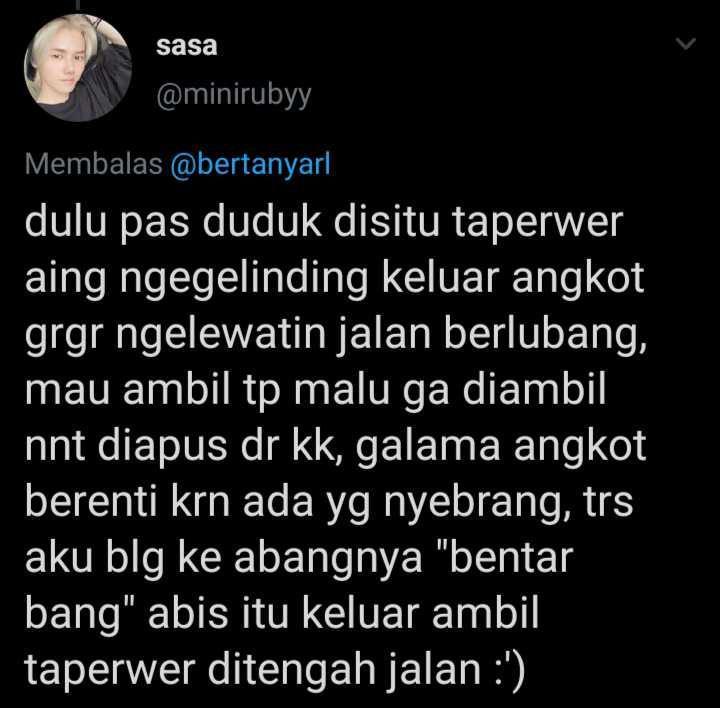Open the @minirubyy handle profile
The image size is (720, 708).
point(234,96)
